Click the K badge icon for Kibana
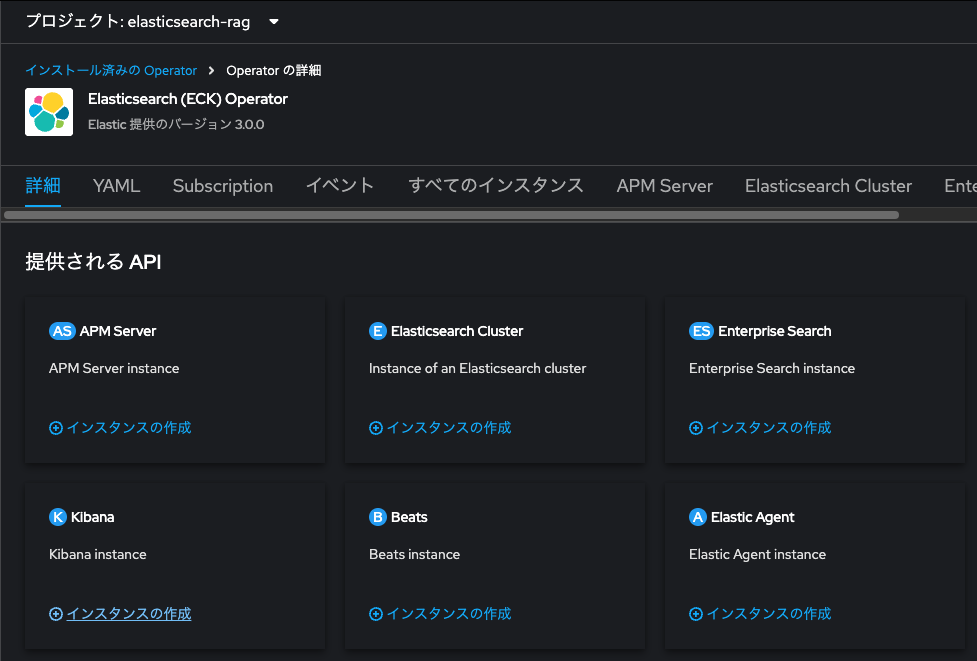This screenshot has height=661, width=977. point(58,517)
